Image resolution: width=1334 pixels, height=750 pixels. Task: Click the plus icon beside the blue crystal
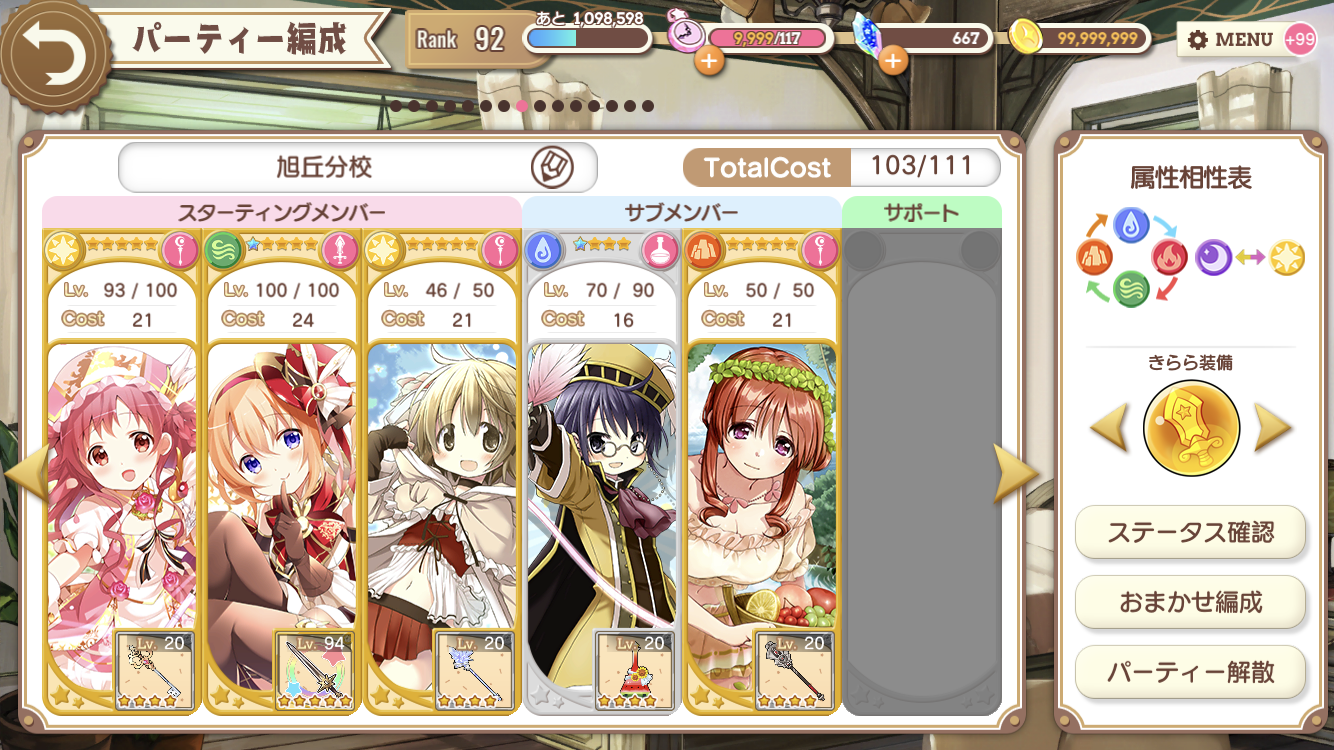(893, 61)
